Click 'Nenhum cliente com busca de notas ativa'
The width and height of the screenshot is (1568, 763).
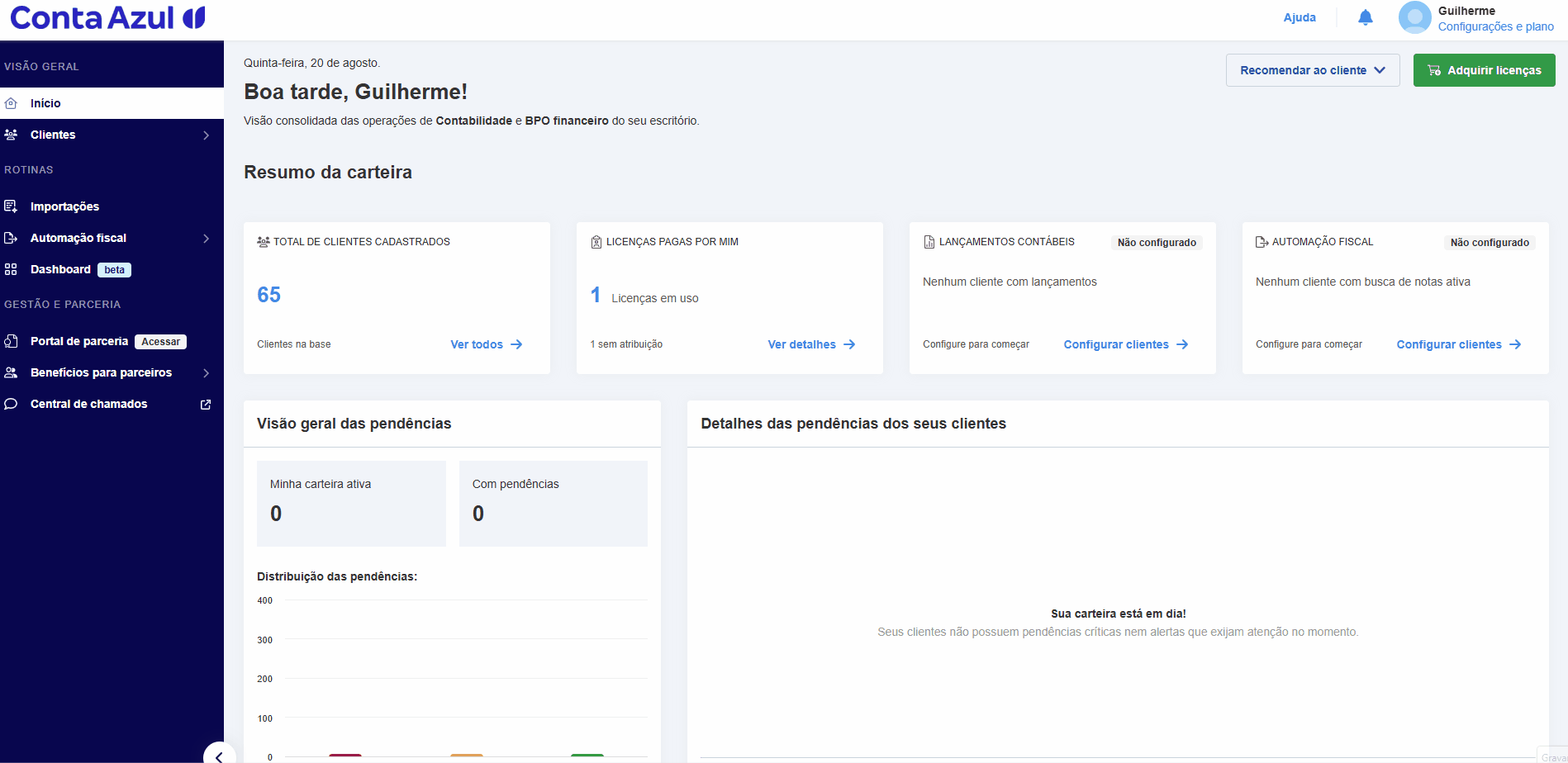pyautogui.click(x=1362, y=282)
